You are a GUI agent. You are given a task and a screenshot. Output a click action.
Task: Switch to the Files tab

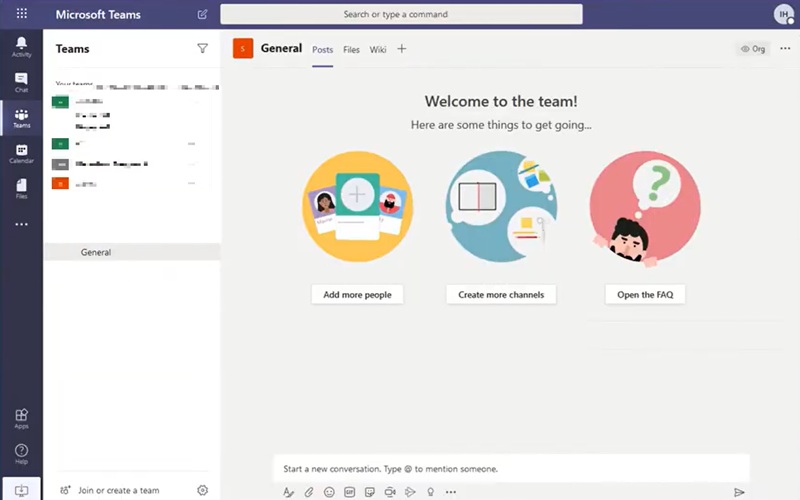coord(351,49)
